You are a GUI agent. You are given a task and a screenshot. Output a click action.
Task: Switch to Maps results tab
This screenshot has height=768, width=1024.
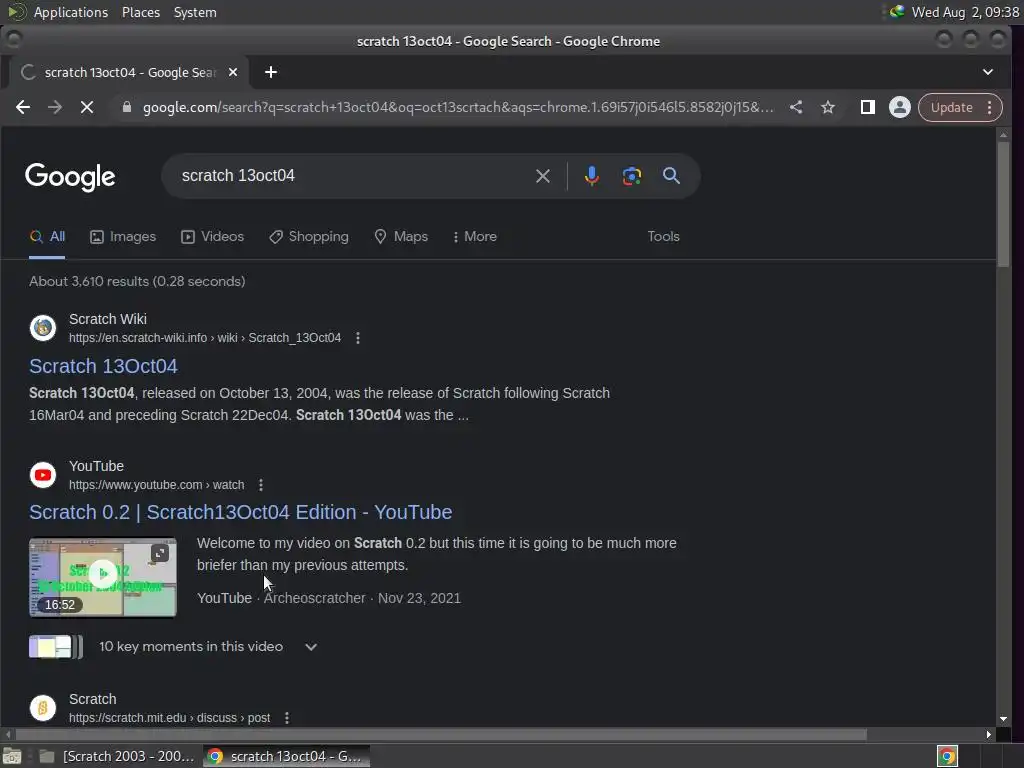pyautogui.click(x=401, y=236)
